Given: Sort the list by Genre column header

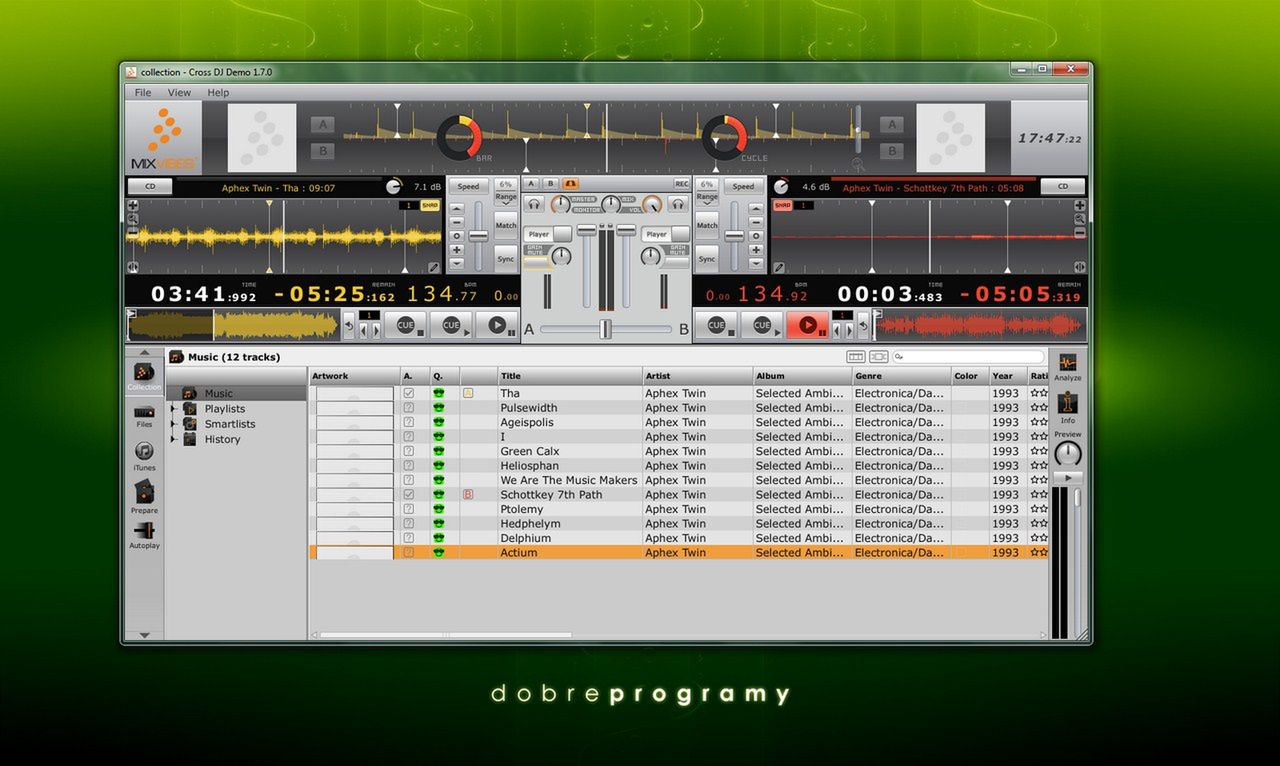Looking at the screenshot, I should coord(901,376).
